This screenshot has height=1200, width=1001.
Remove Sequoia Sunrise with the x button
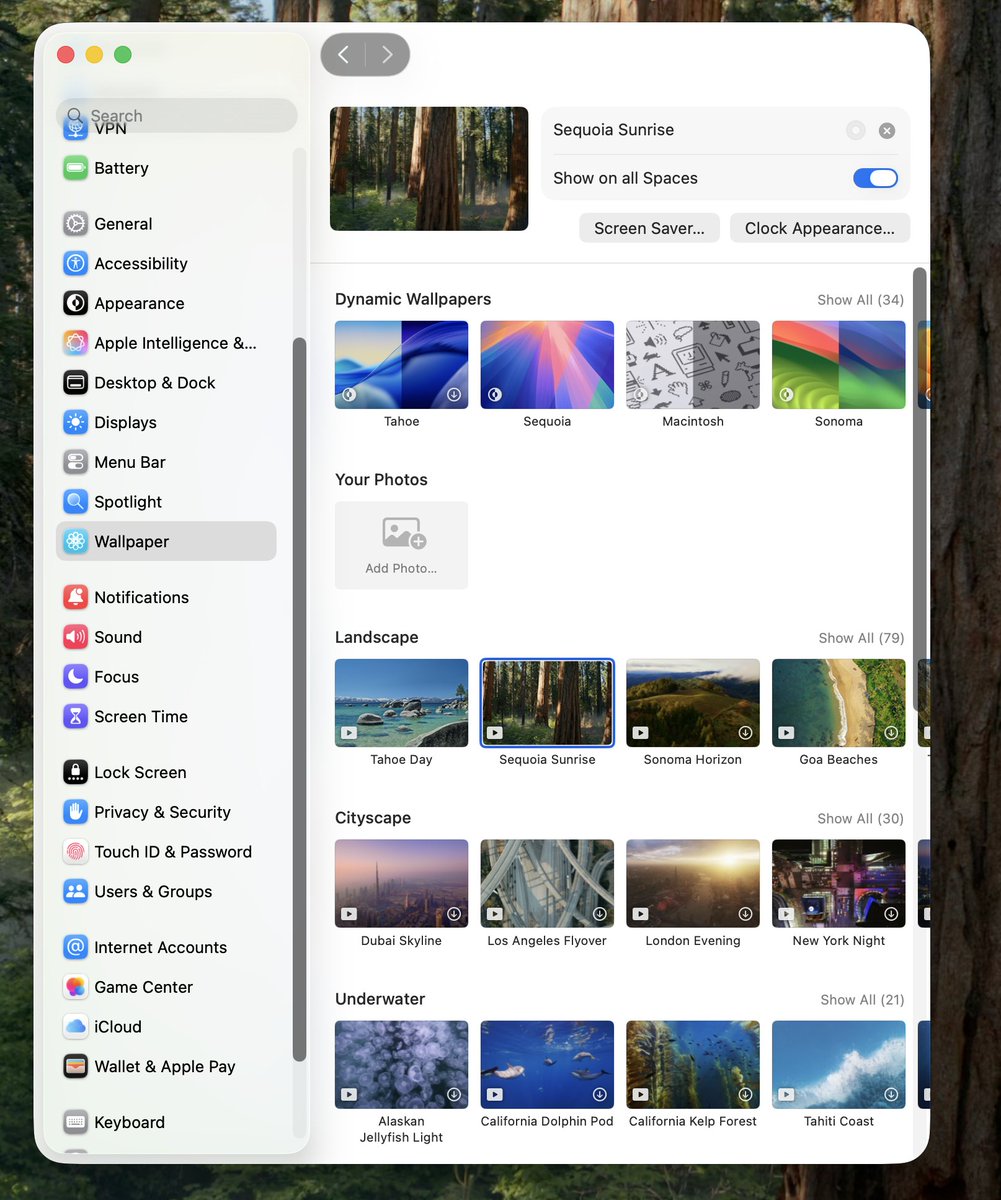click(x=887, y=131)
